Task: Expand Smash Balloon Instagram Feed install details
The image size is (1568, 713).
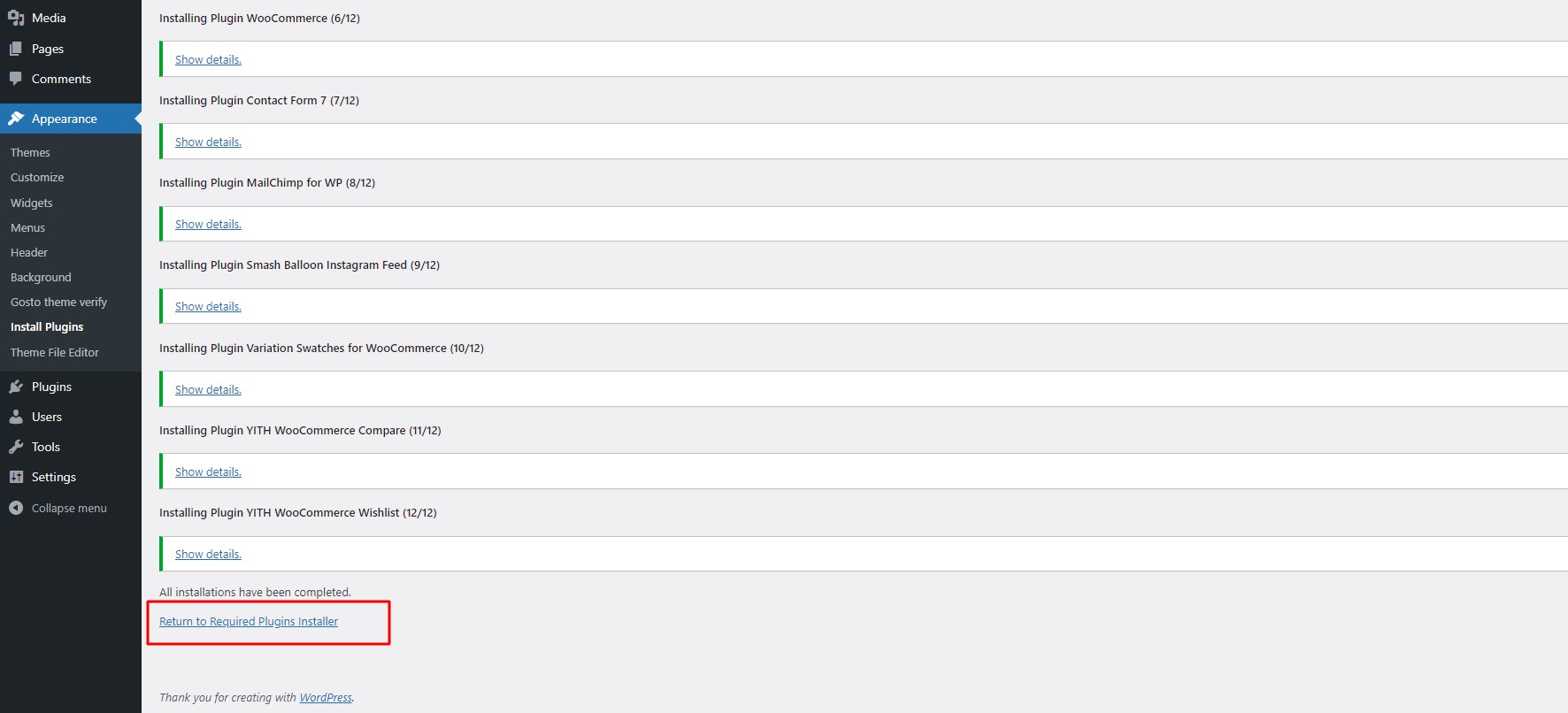Action: point(208,306)
